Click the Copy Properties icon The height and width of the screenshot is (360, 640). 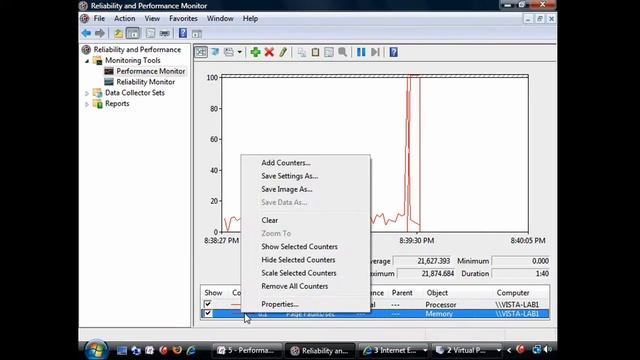coord(302,52)
